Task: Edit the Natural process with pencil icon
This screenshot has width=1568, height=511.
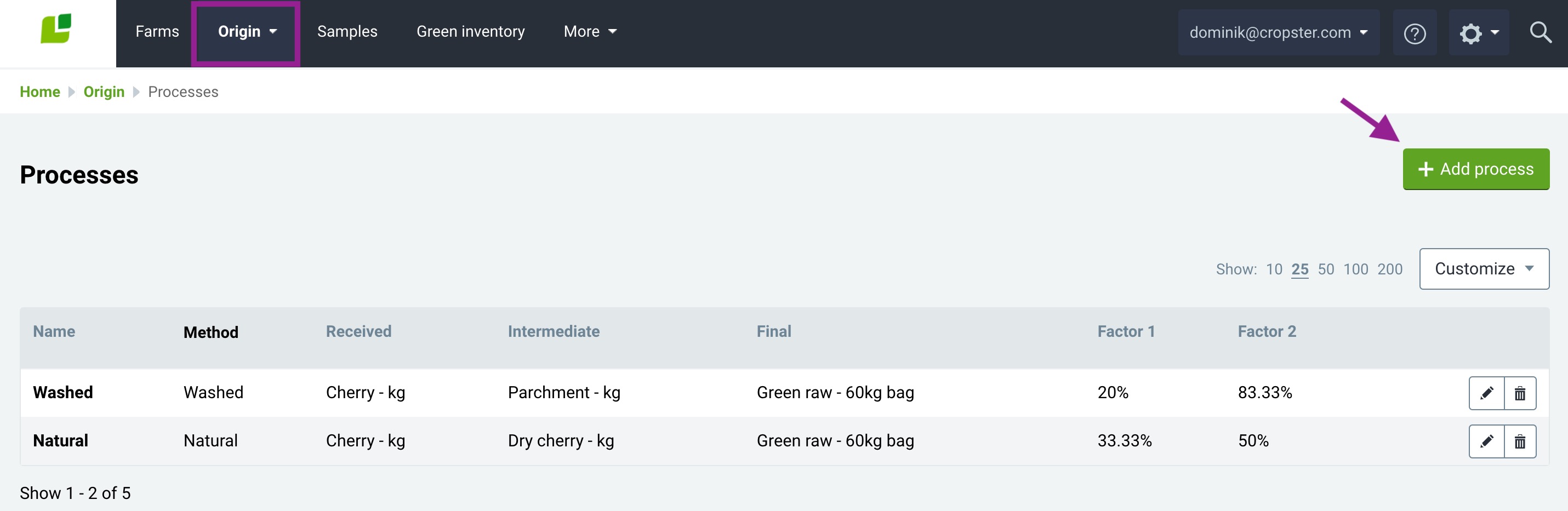Action: point(1486,441)
